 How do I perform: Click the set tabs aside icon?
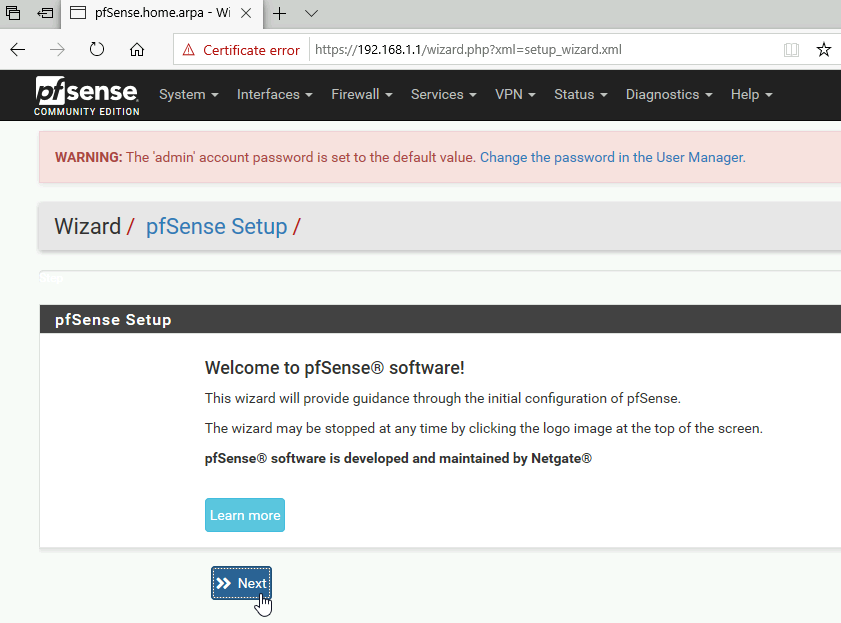[x=45, y=13]
